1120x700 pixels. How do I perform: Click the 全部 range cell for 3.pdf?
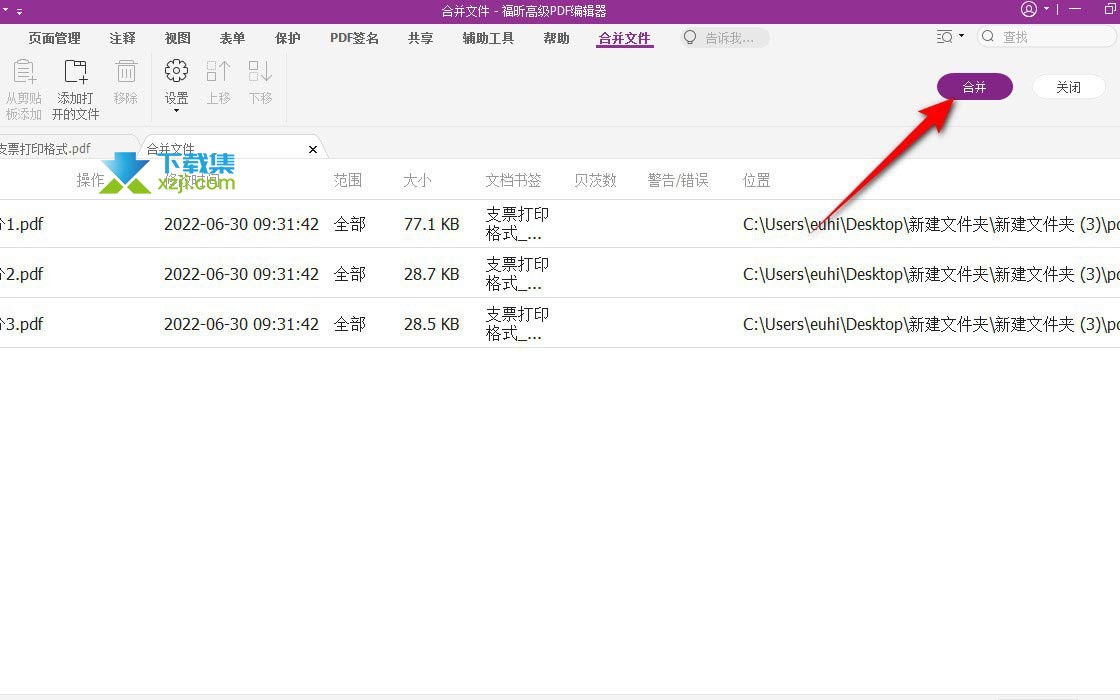[x=350, y=324]
